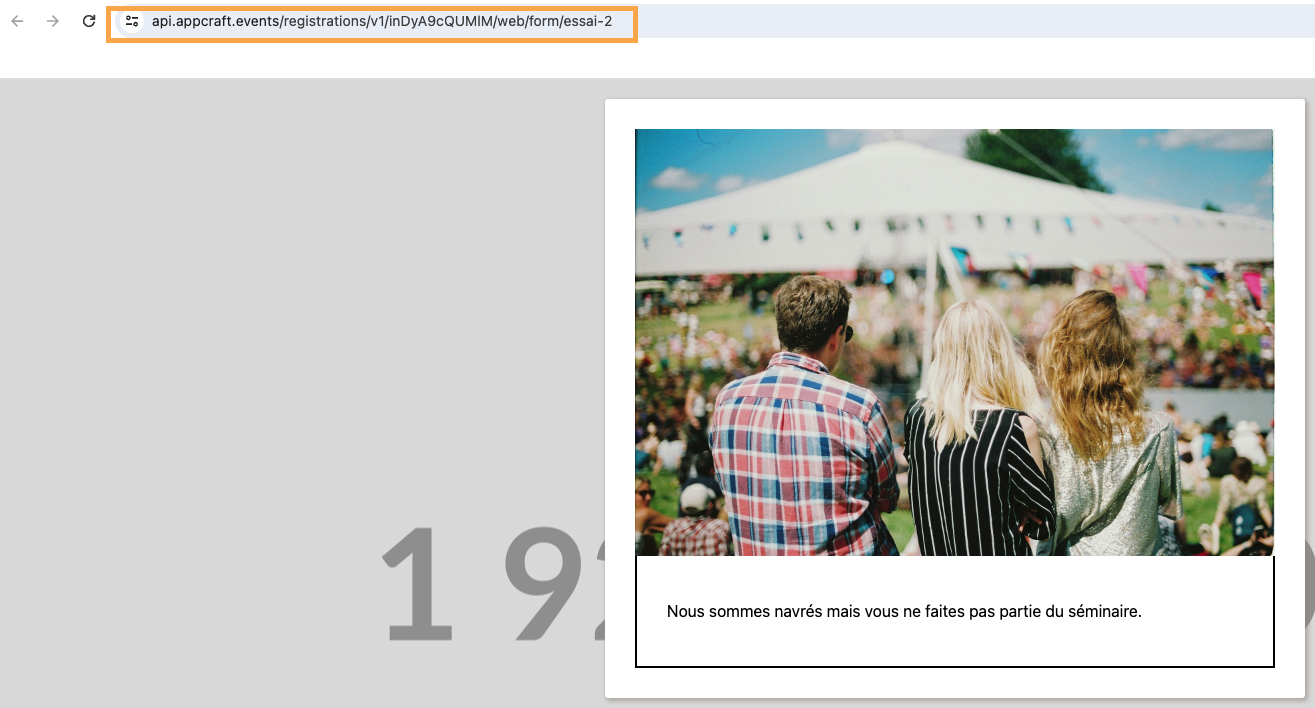Click 'essai-2' at the end of the URL
The image size is (1315, 708).
point(588,21)
